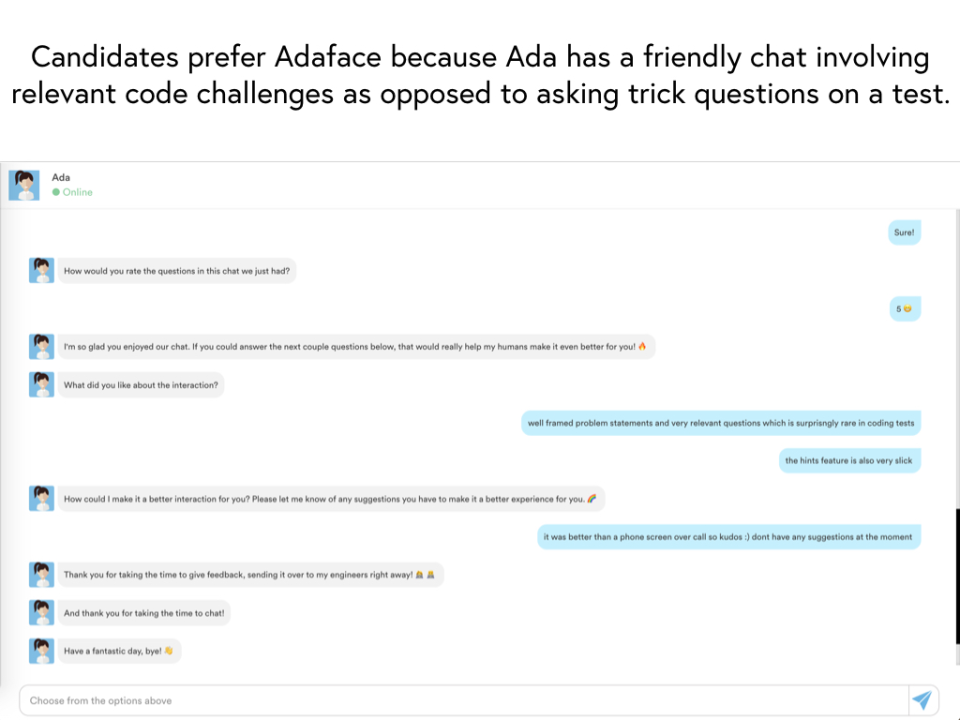The image size is (960, 720).
Task: Click avatar beside "How would you rate" message
Action: 41,270
